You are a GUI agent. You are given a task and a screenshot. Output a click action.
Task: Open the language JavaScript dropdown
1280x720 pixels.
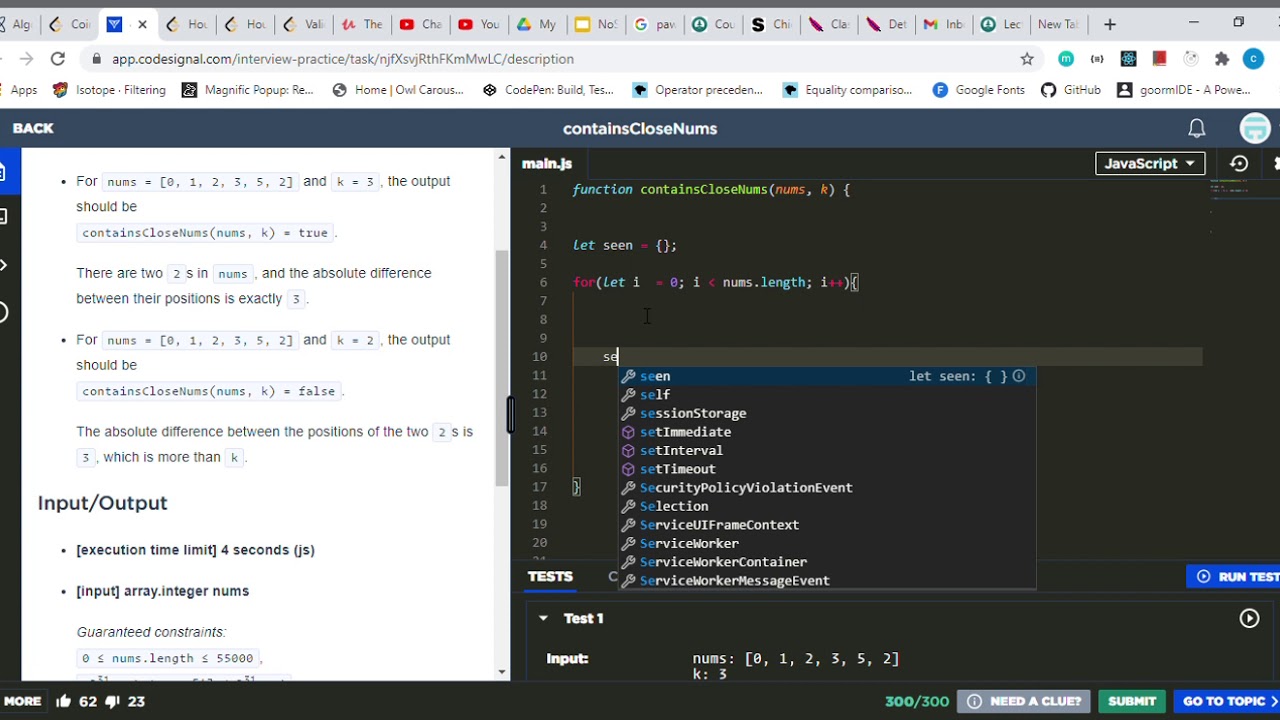[1148, 163]
